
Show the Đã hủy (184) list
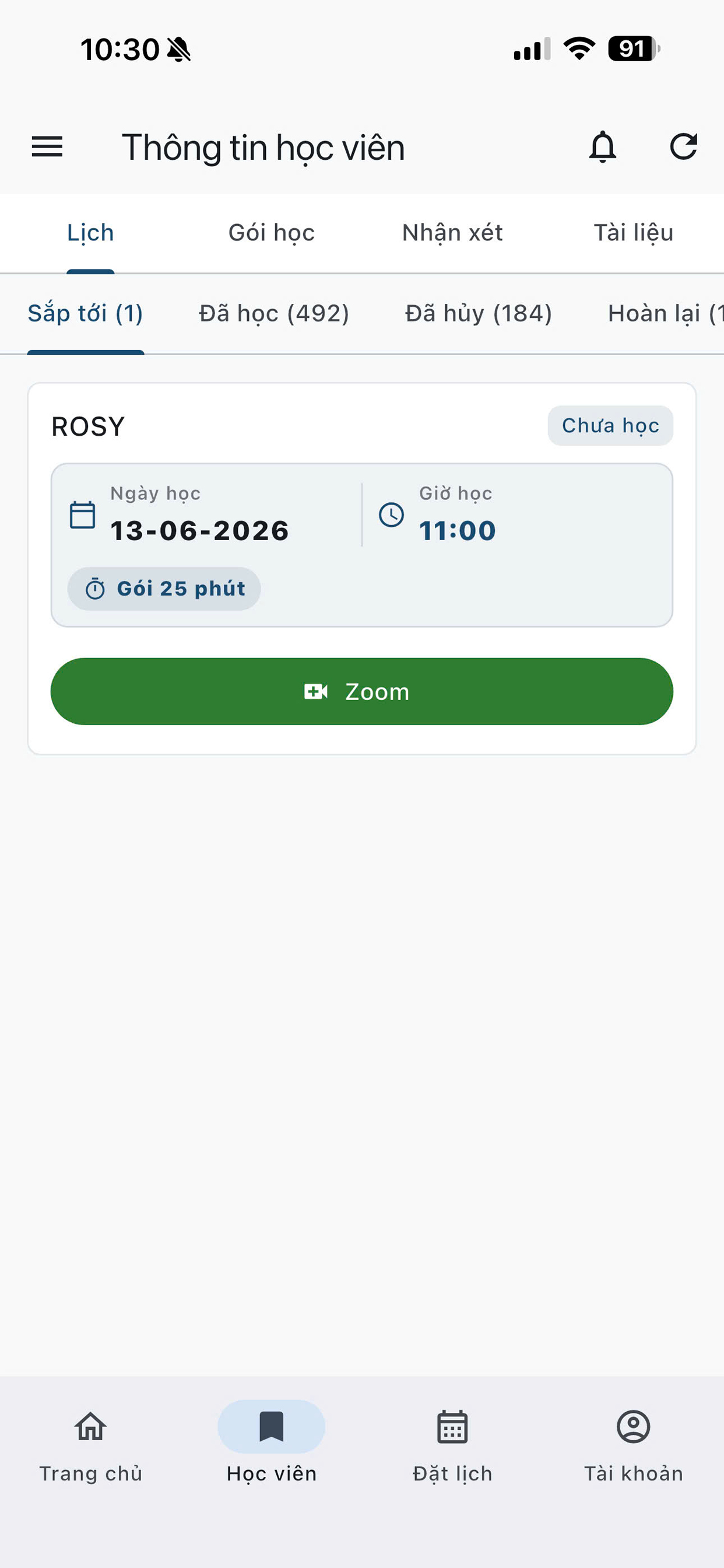(x=479, y=313)
